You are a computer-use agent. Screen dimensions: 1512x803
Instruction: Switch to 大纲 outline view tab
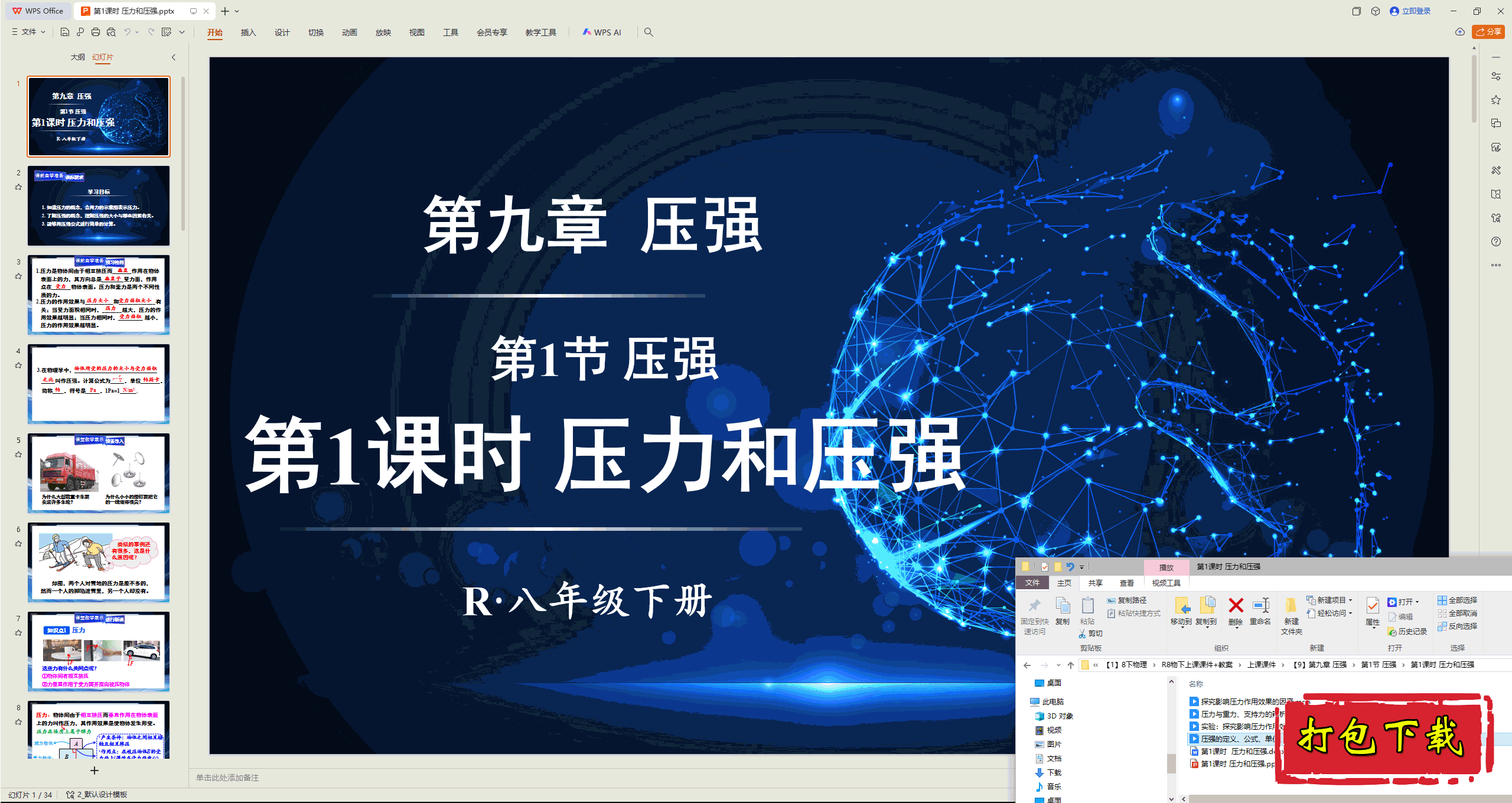78,57
